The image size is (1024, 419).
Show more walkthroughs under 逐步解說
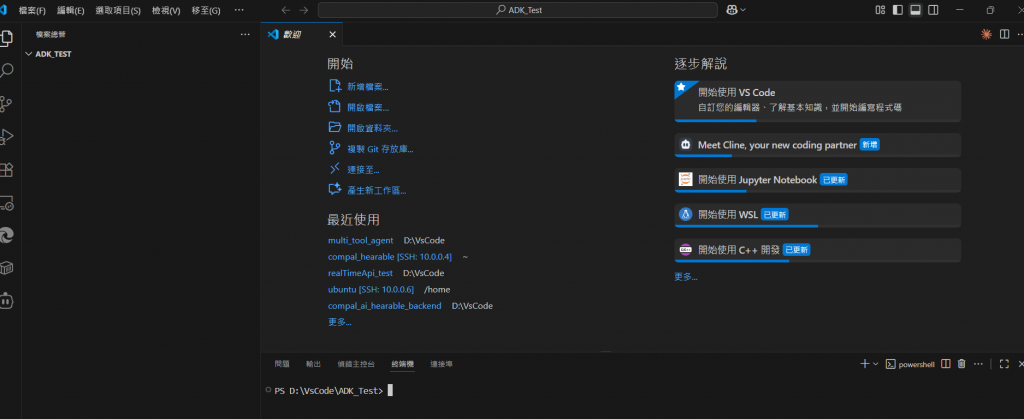686,277
